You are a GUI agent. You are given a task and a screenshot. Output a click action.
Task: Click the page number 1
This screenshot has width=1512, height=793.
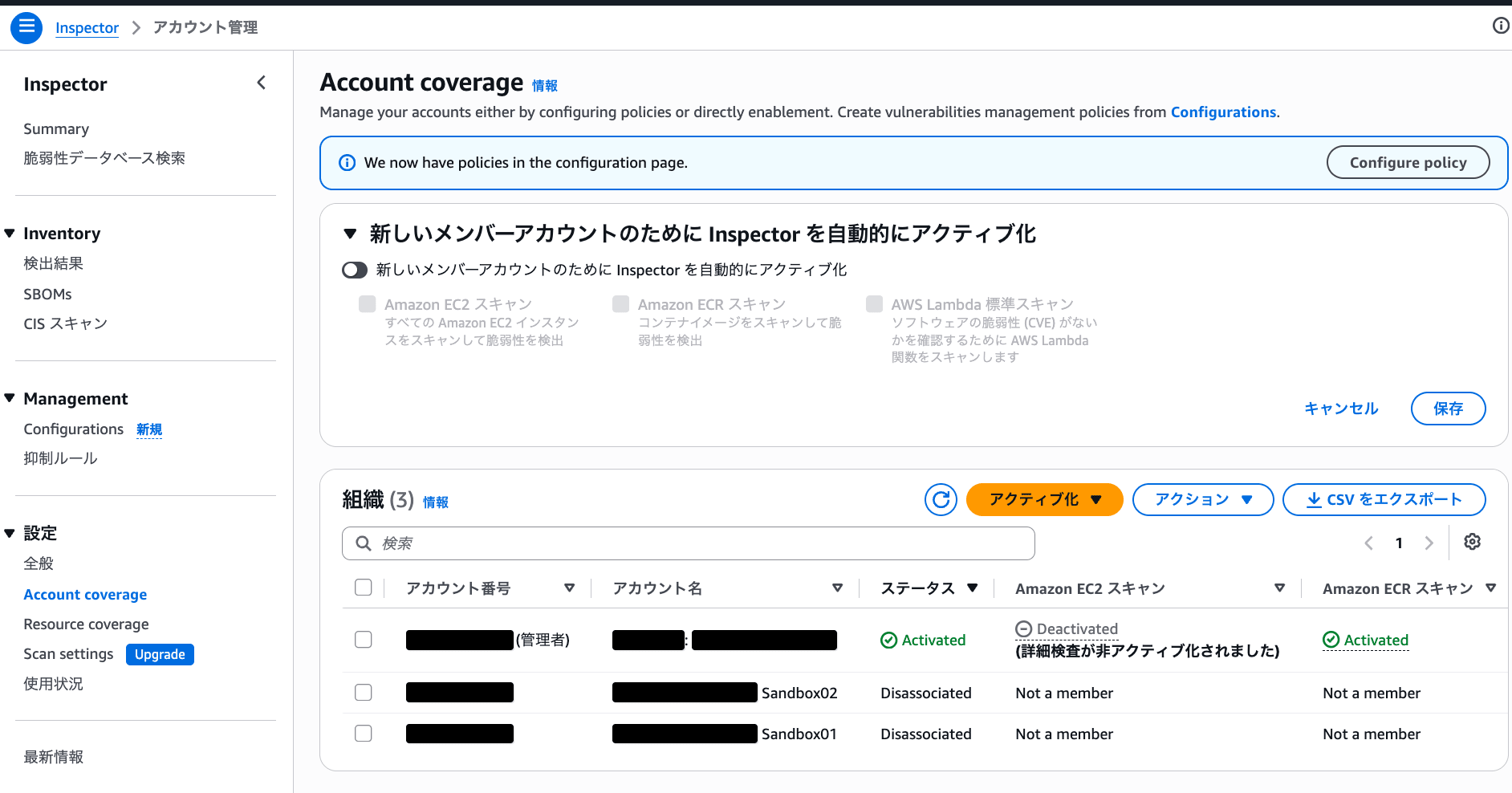[1399, 543]
